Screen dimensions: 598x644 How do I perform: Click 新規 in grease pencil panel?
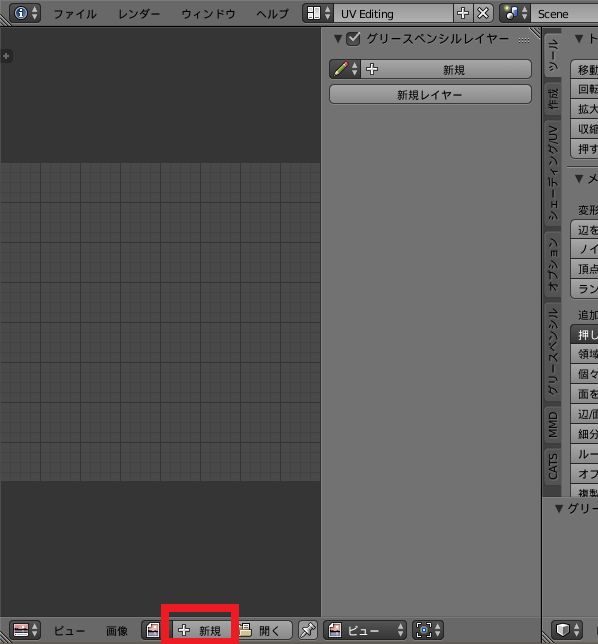point(446,69)
